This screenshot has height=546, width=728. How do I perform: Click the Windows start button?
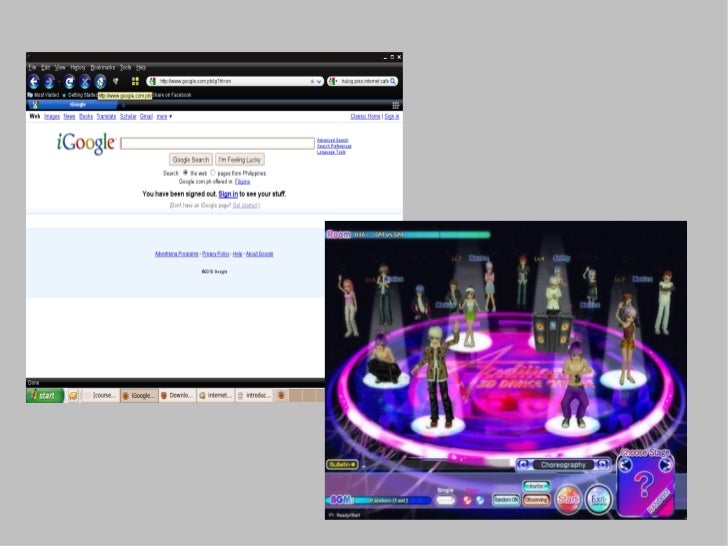(45, 396)
